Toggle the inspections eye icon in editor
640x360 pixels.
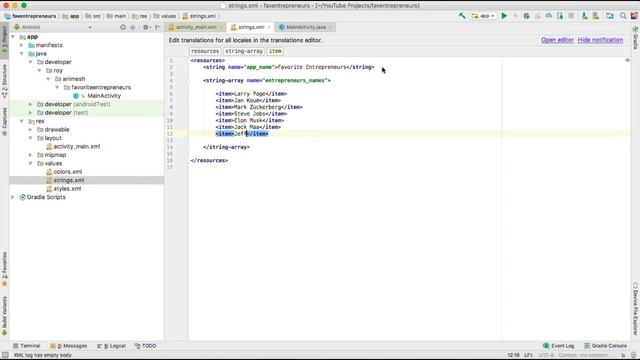click(x=627, y=60)
